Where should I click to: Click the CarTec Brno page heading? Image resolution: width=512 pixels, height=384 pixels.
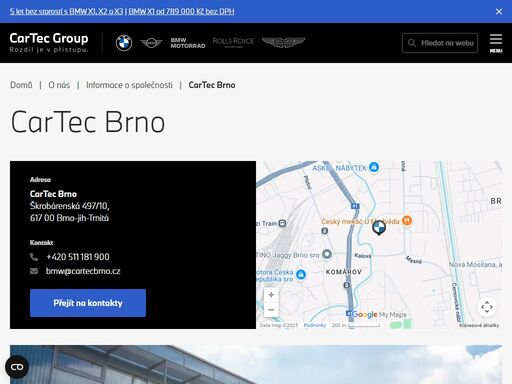pos(88,122)
